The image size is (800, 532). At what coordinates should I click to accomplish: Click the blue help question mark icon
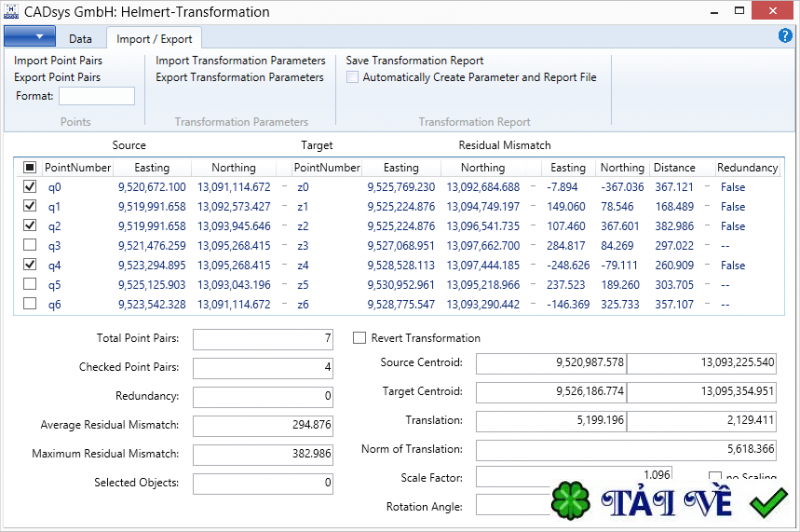pyautogui.click(x=785, y=36)
